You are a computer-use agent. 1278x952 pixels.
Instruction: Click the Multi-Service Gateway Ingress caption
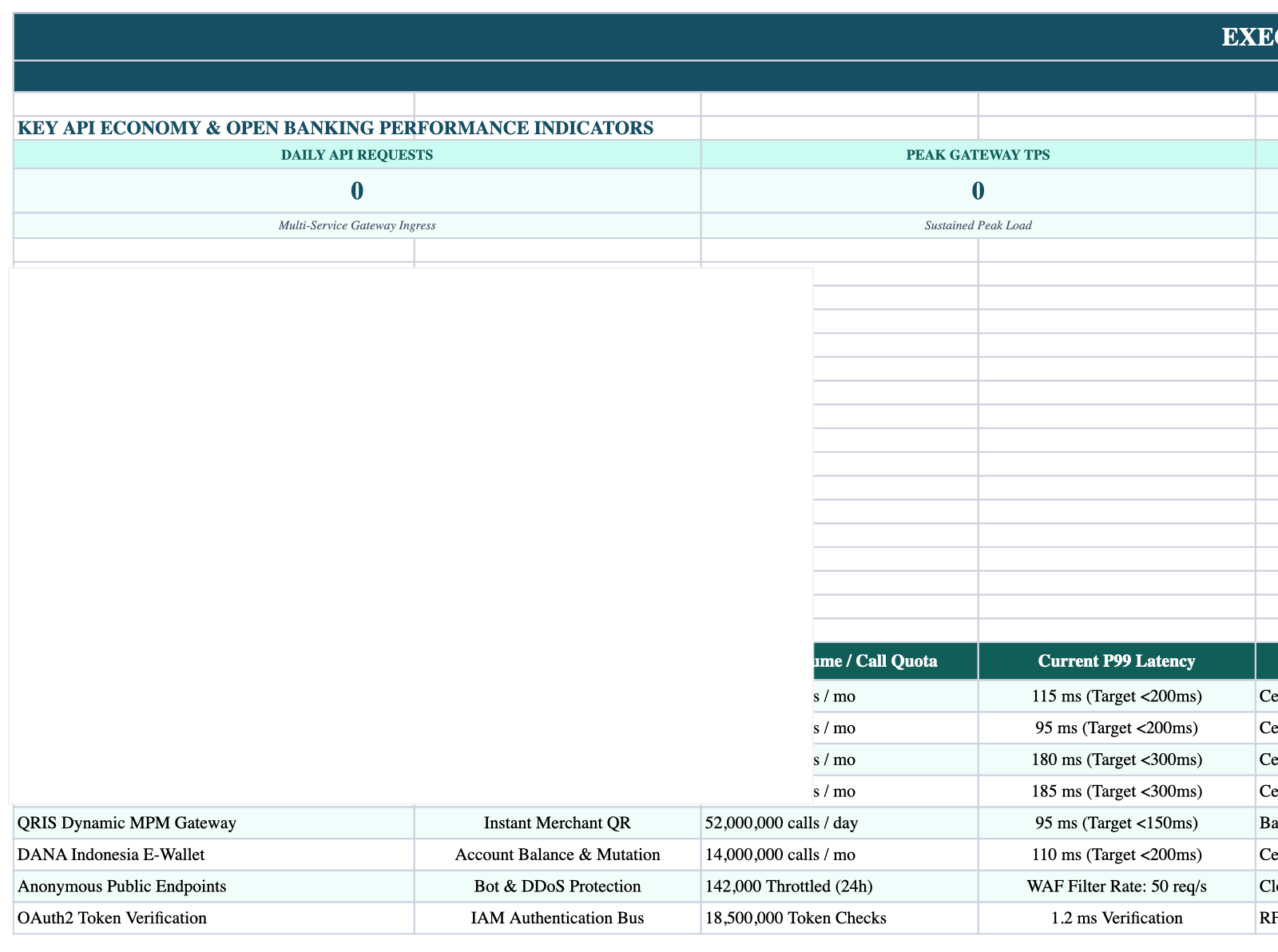point(357,225)
